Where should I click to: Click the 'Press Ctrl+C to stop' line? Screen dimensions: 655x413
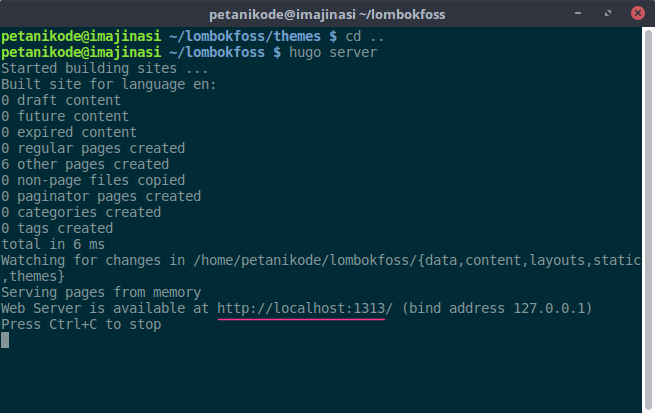tap(81, 325)
